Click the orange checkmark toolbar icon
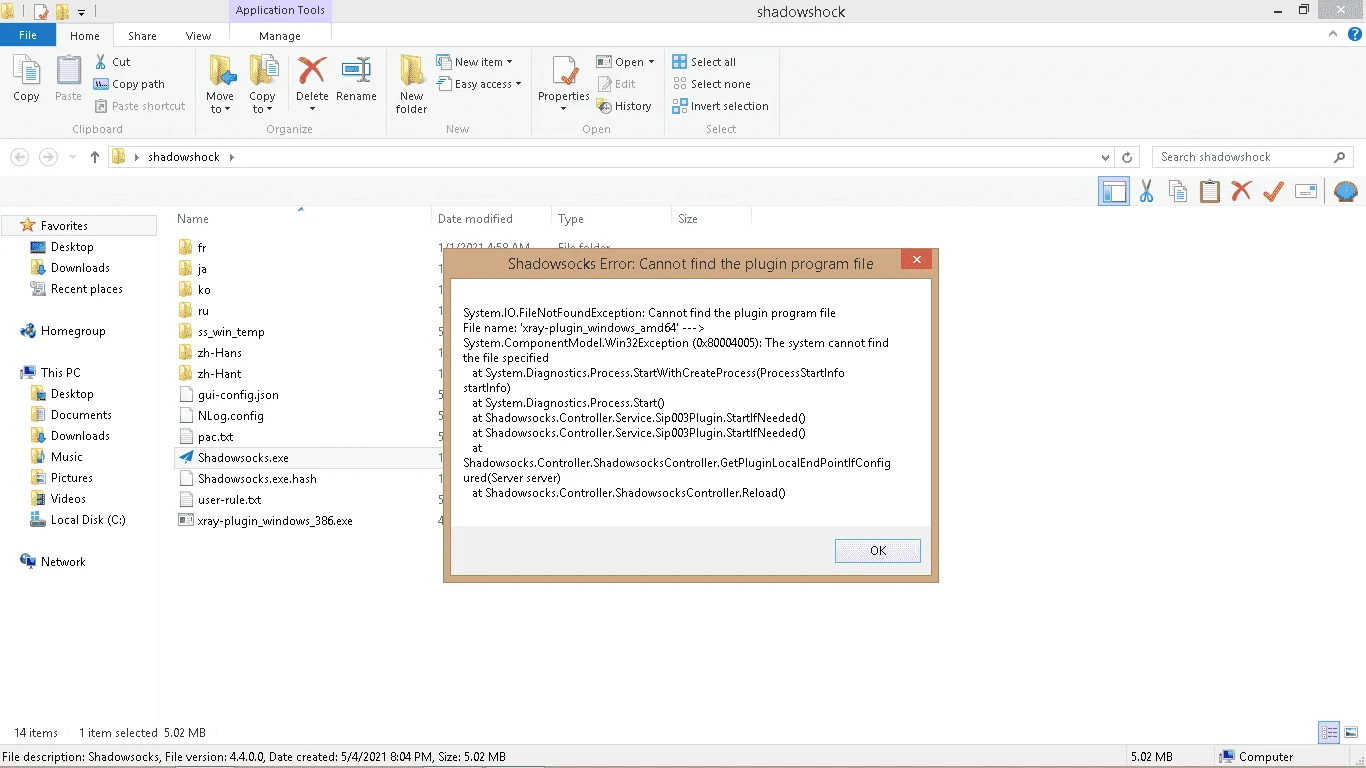This screenshot has width=1366, height=768. [x=1273, y=191]
